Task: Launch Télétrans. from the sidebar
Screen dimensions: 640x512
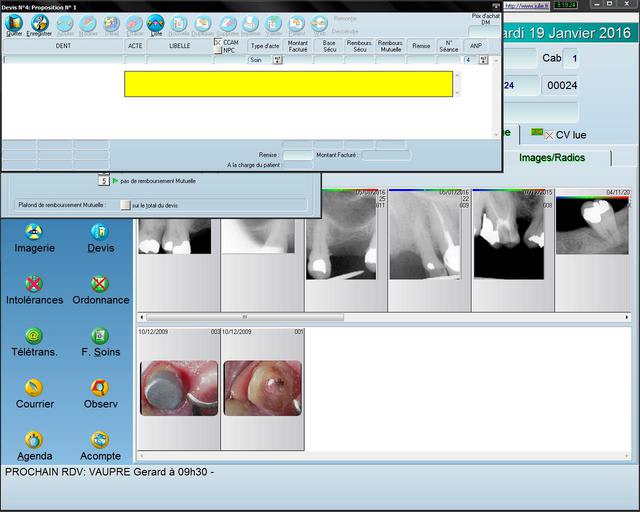Action: pyautogui.click(x=34, y=336)
